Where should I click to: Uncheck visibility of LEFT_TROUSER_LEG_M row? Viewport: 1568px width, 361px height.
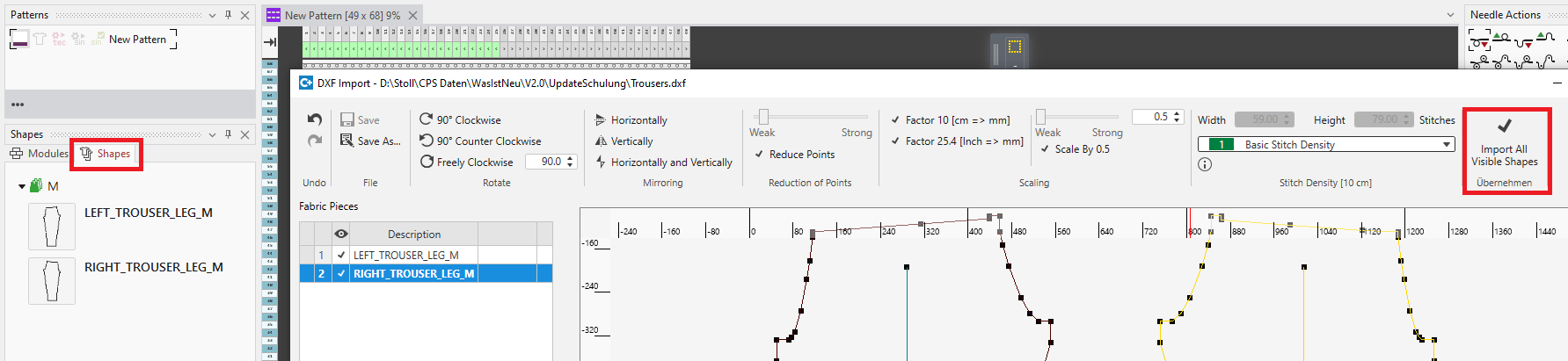click(341, 256)
